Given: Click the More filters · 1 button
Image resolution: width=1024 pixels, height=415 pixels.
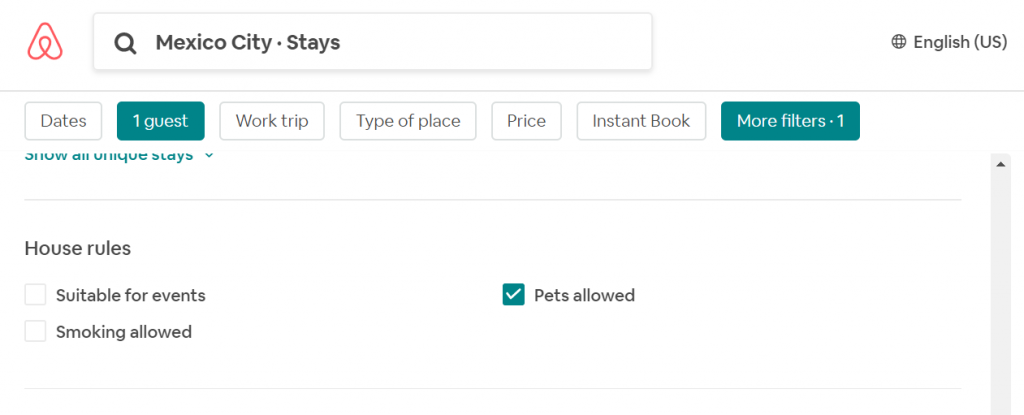Looking at the screenshot, I should [790, 121].
